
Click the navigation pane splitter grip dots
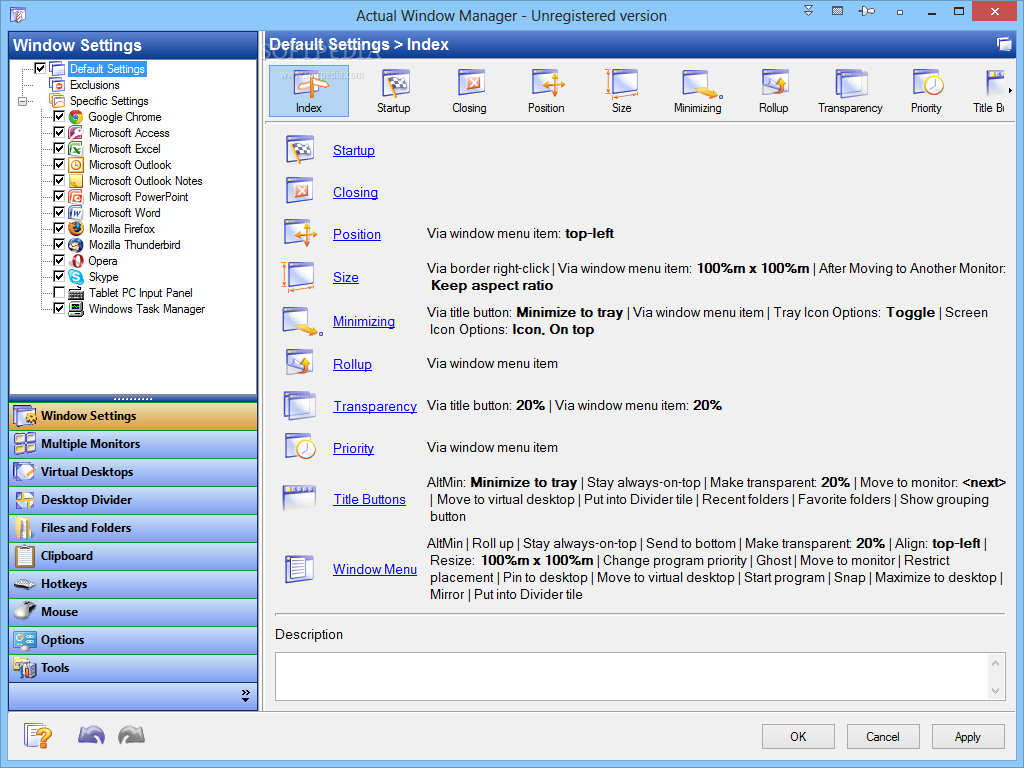coord(133,398)
